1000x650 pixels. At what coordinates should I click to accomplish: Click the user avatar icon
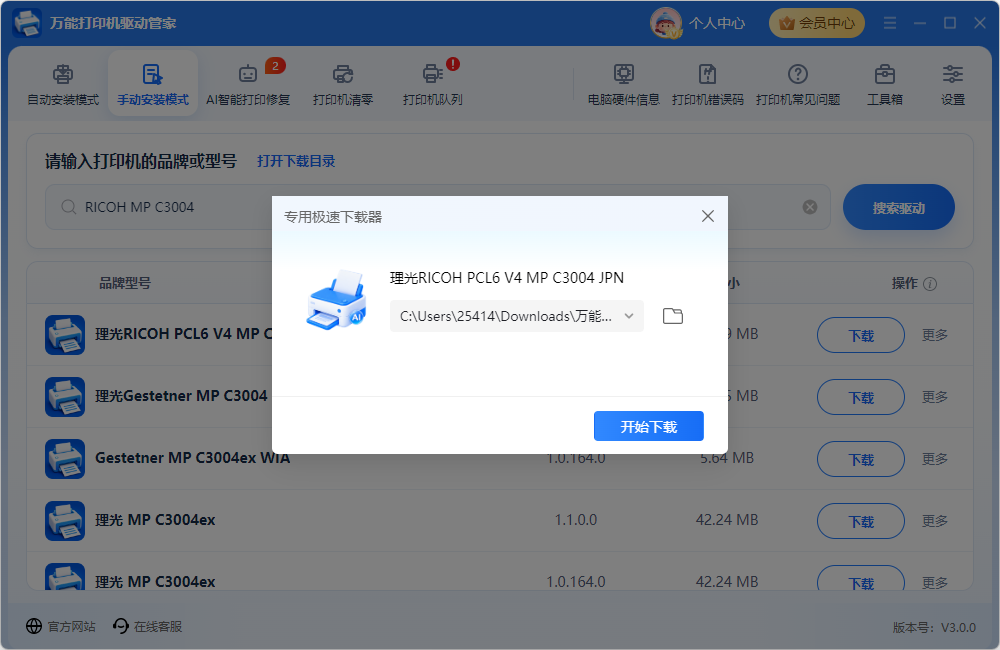(x=666, y=23)
